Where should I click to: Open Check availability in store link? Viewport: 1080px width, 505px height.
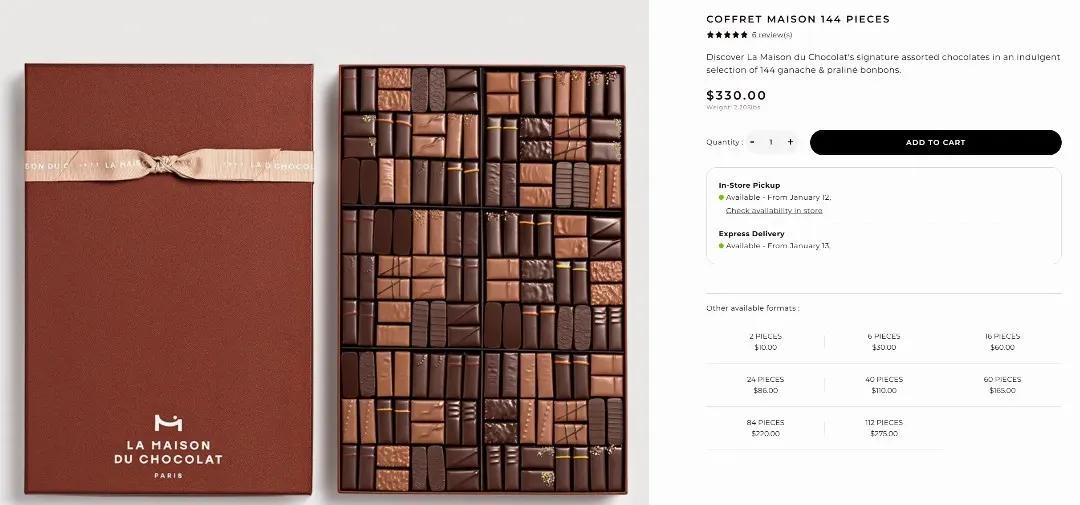click(x=773, y=211)
